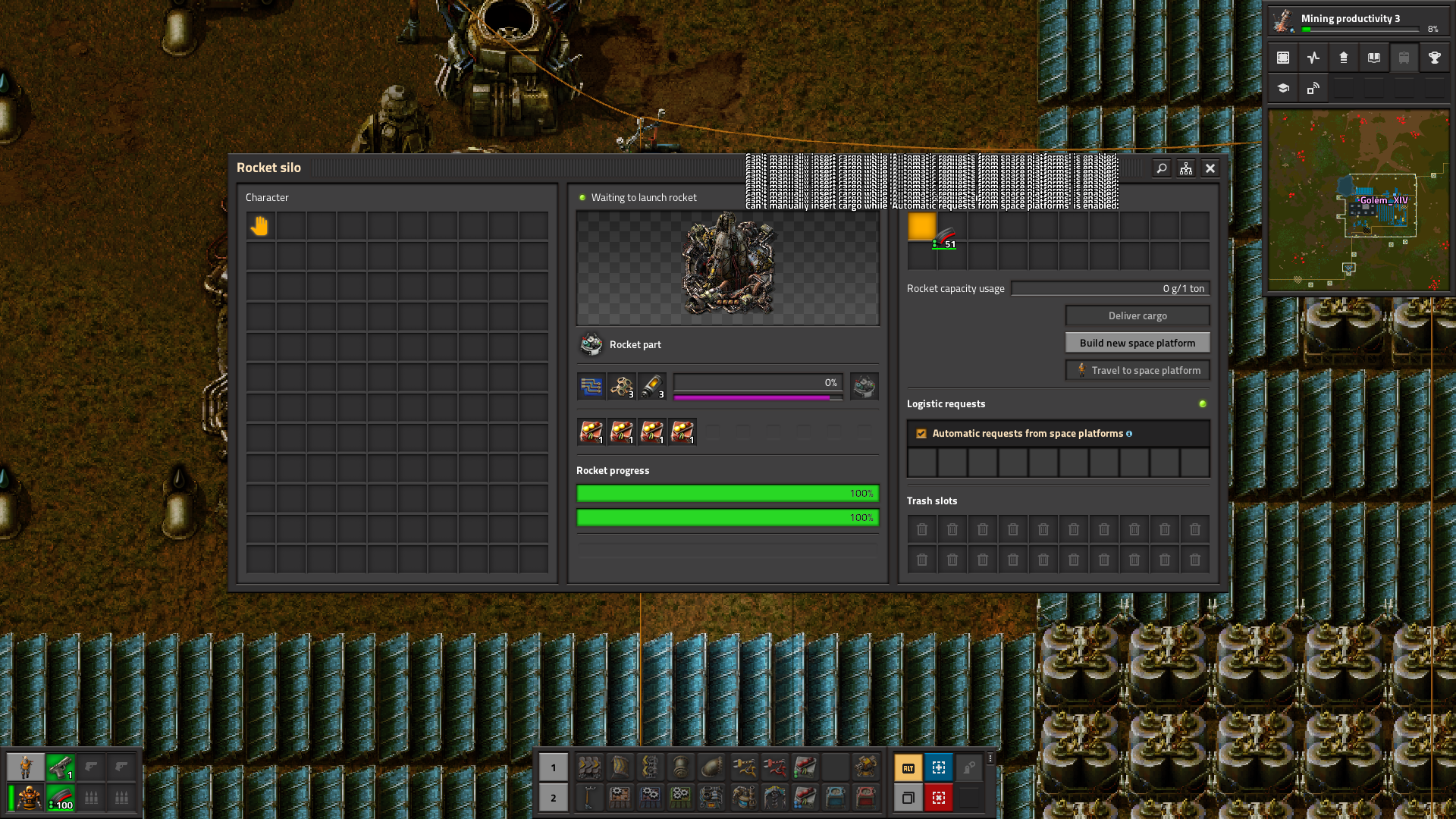Select splitter in quickbar

pyautogui.click(x=651, y=767)
